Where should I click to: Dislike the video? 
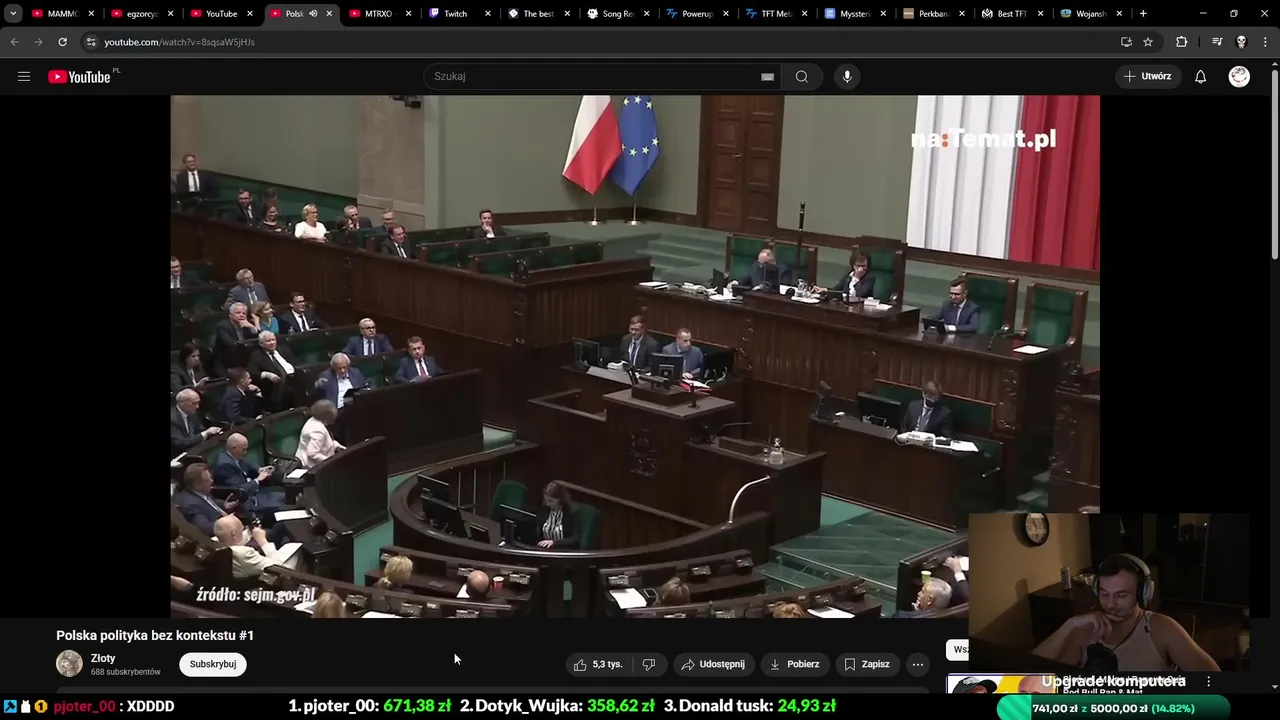[649, 664]
